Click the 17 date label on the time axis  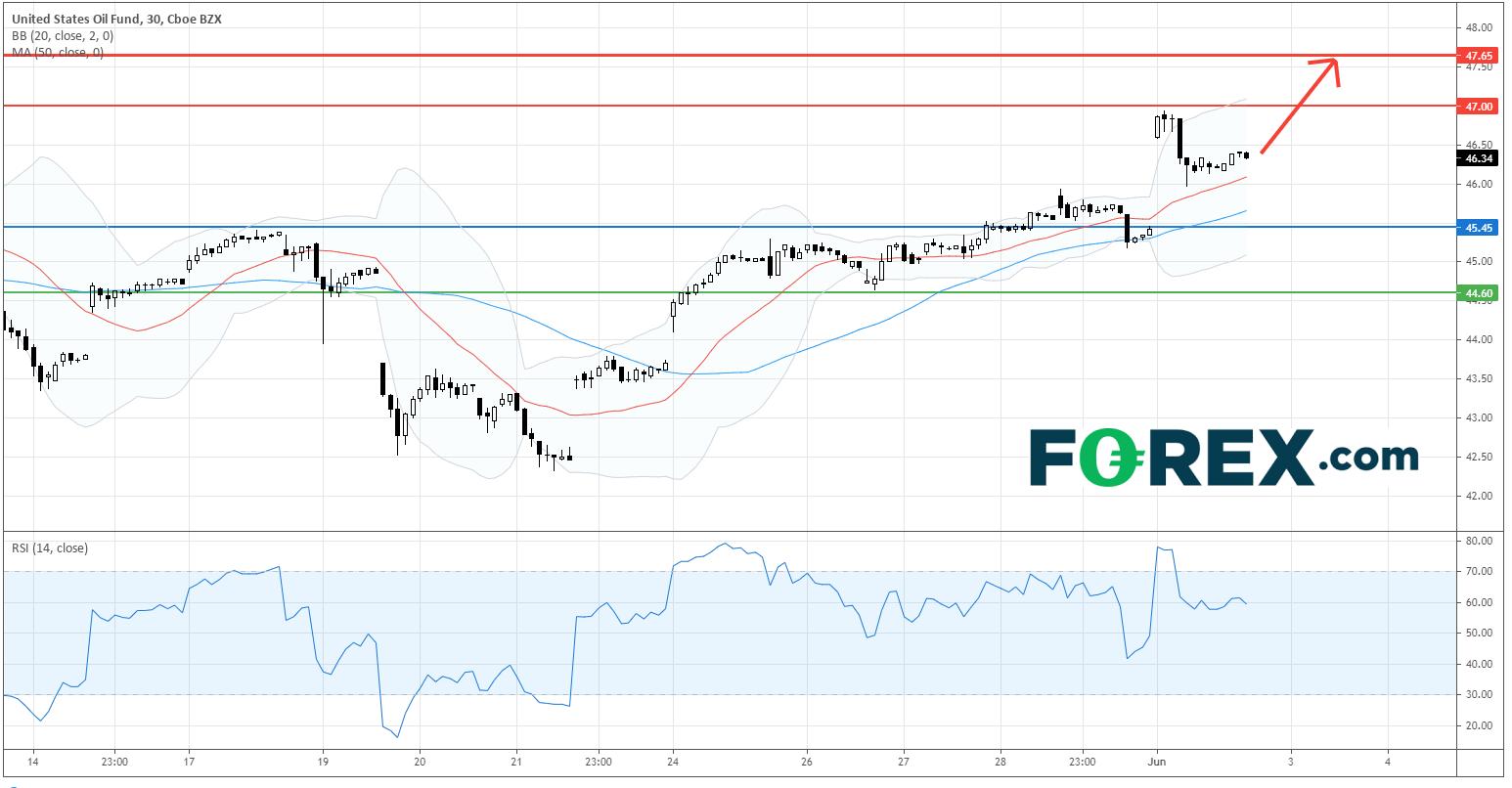pos(190,761)
